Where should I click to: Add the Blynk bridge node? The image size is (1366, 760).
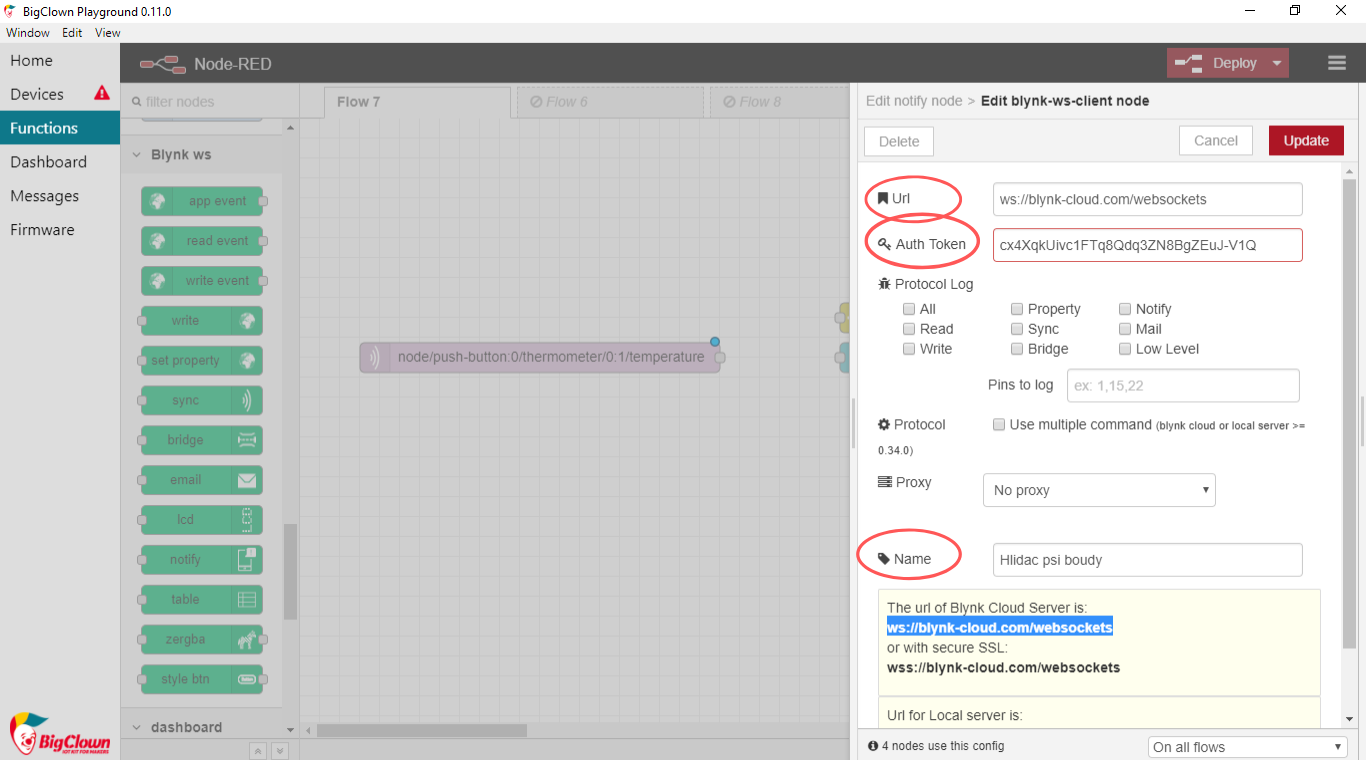tap(202, 440)
